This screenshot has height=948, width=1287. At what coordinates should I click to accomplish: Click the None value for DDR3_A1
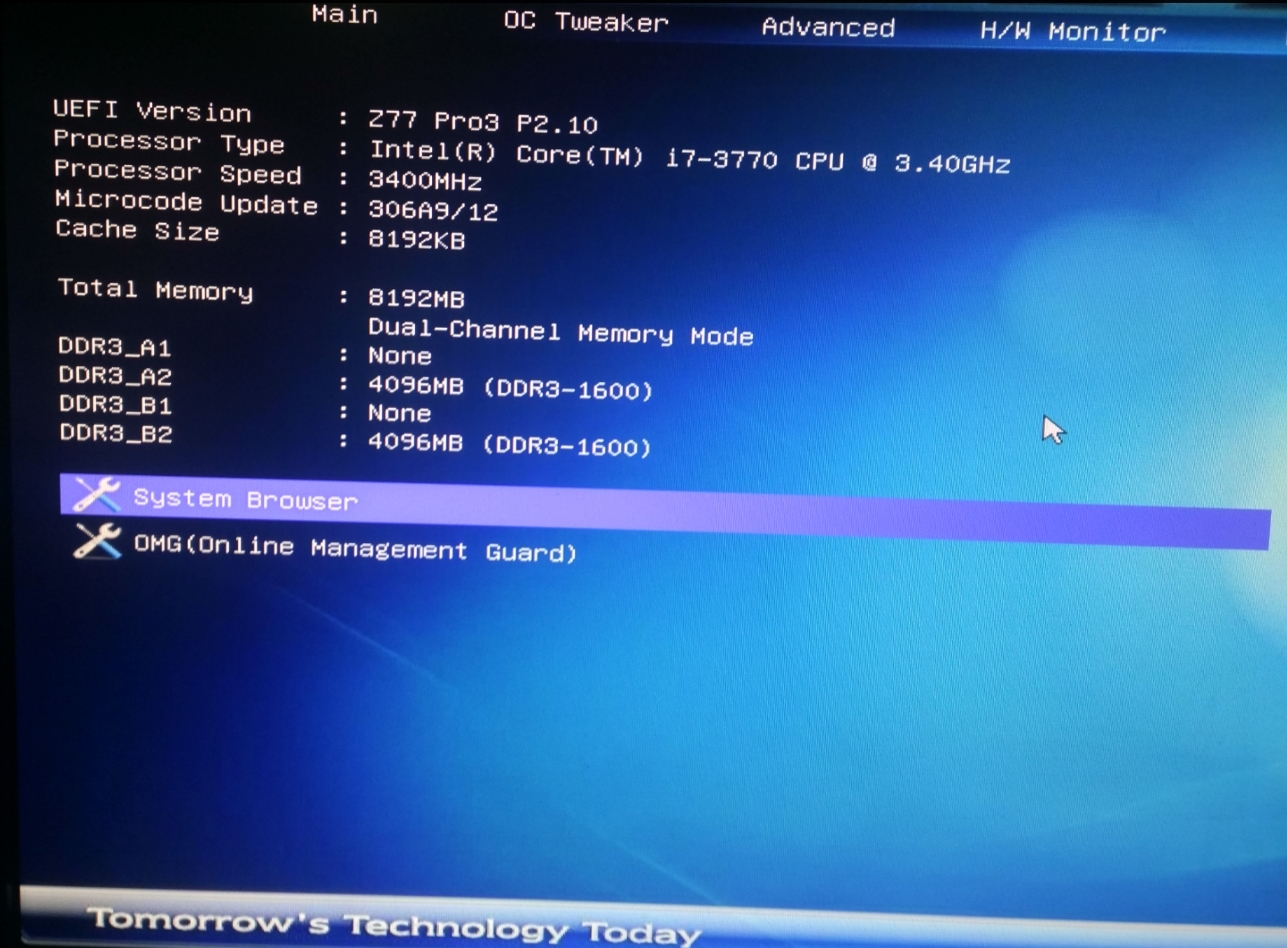pos(400,355)
